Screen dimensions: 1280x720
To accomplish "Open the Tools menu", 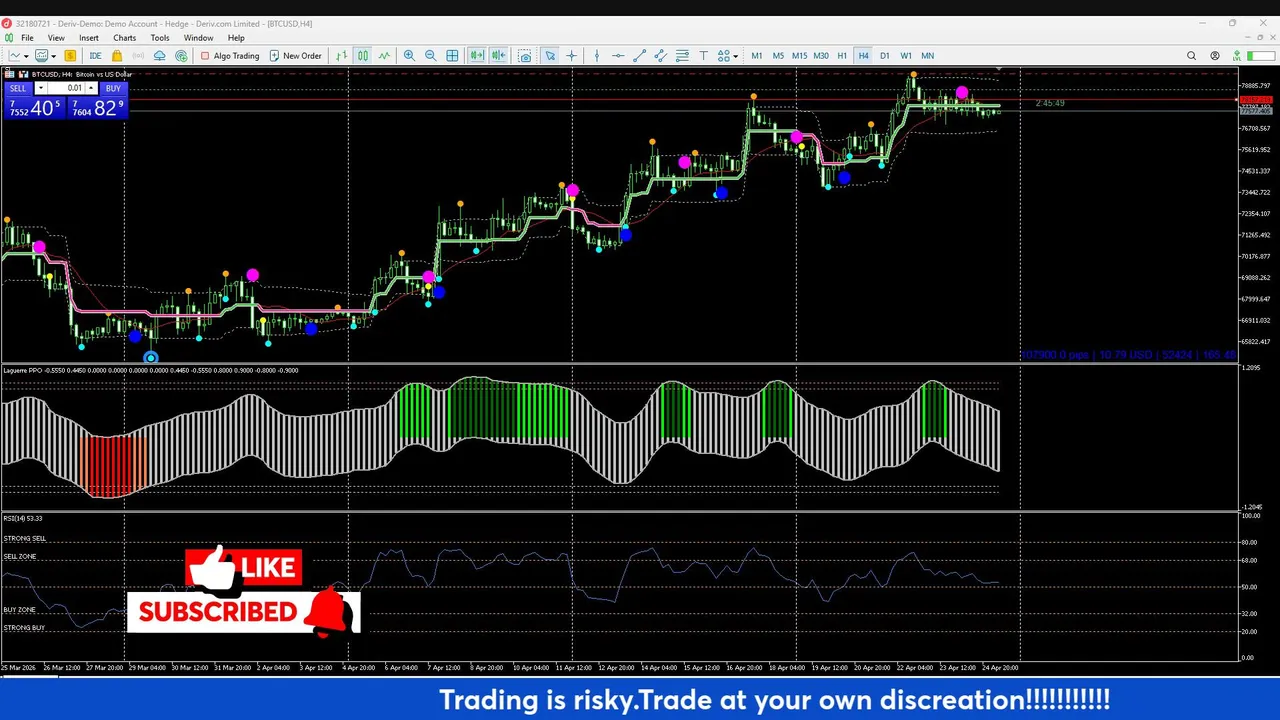I will (x=160, y=38).
